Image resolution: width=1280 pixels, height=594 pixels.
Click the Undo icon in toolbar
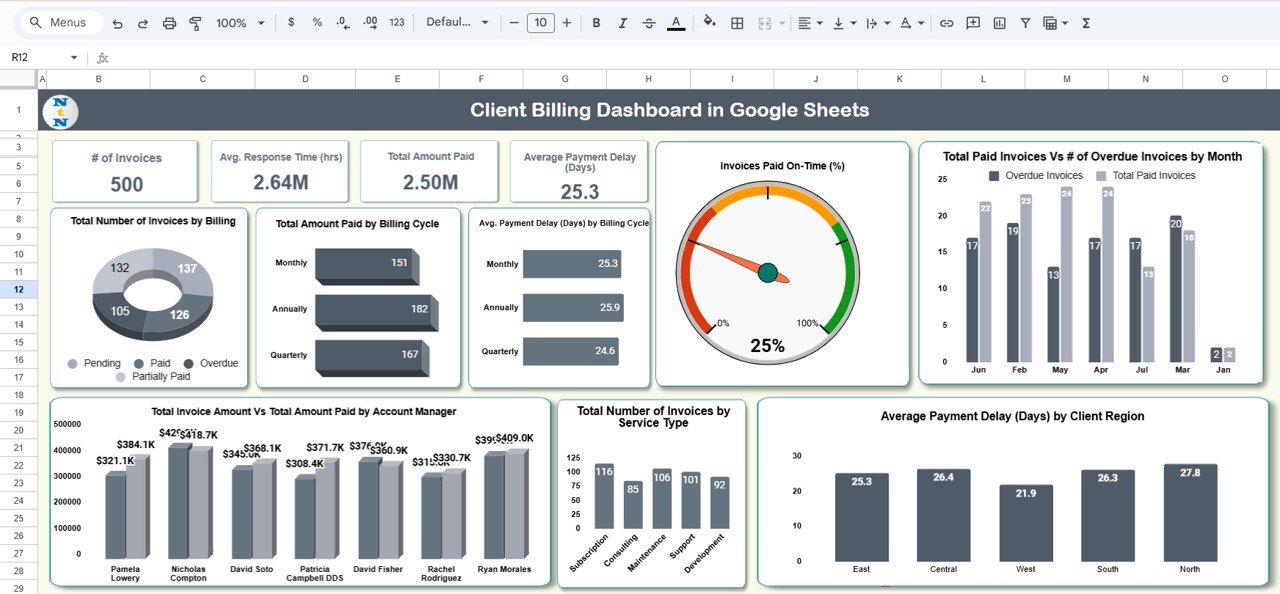[118, 23]
